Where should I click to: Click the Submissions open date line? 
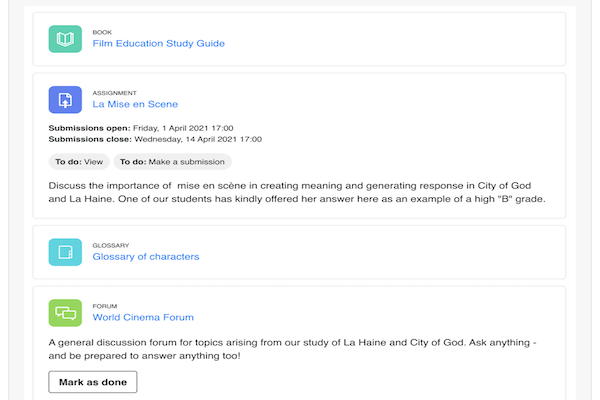click(141, 128)
